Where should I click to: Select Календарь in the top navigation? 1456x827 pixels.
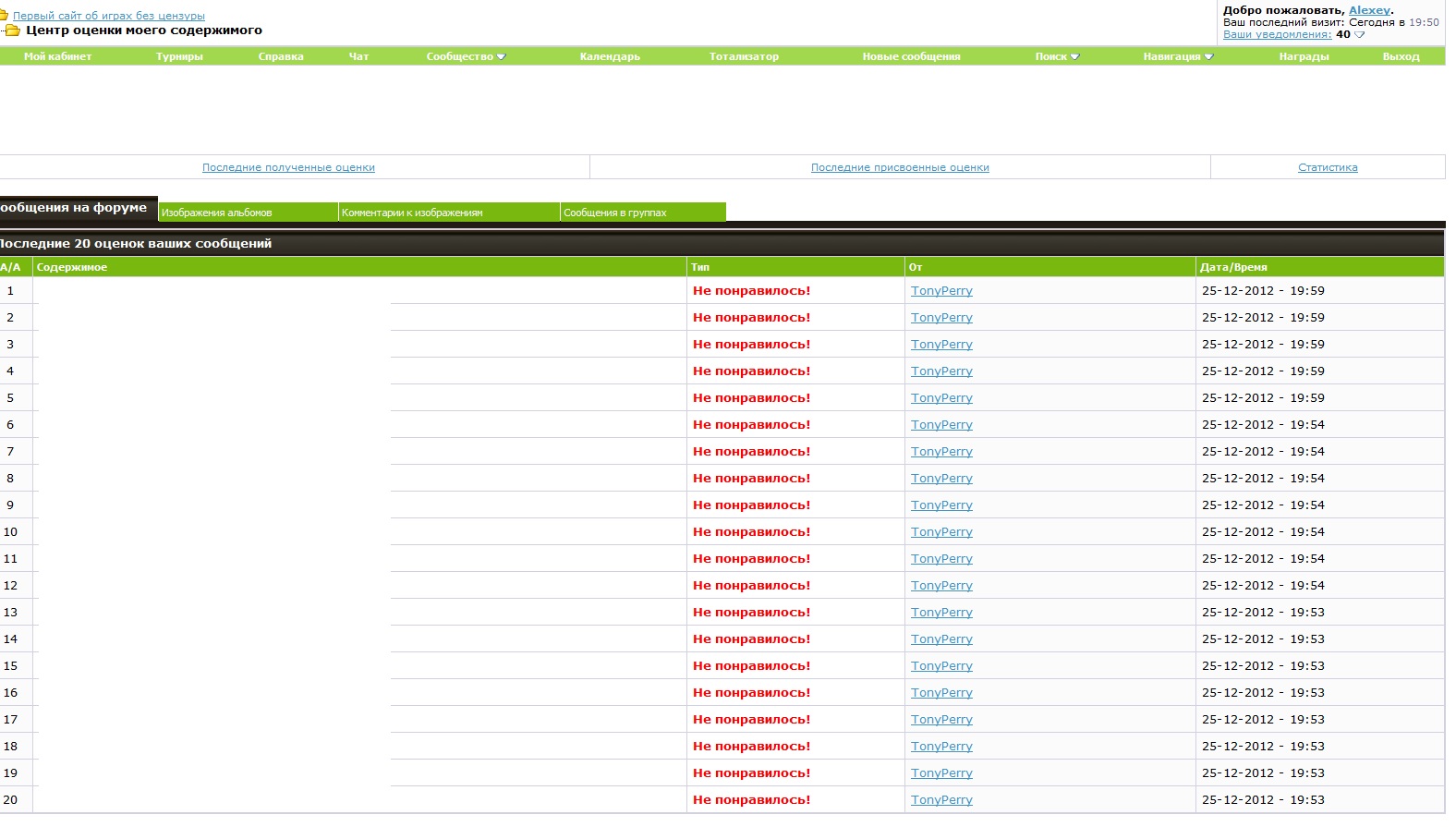point(610,57)
